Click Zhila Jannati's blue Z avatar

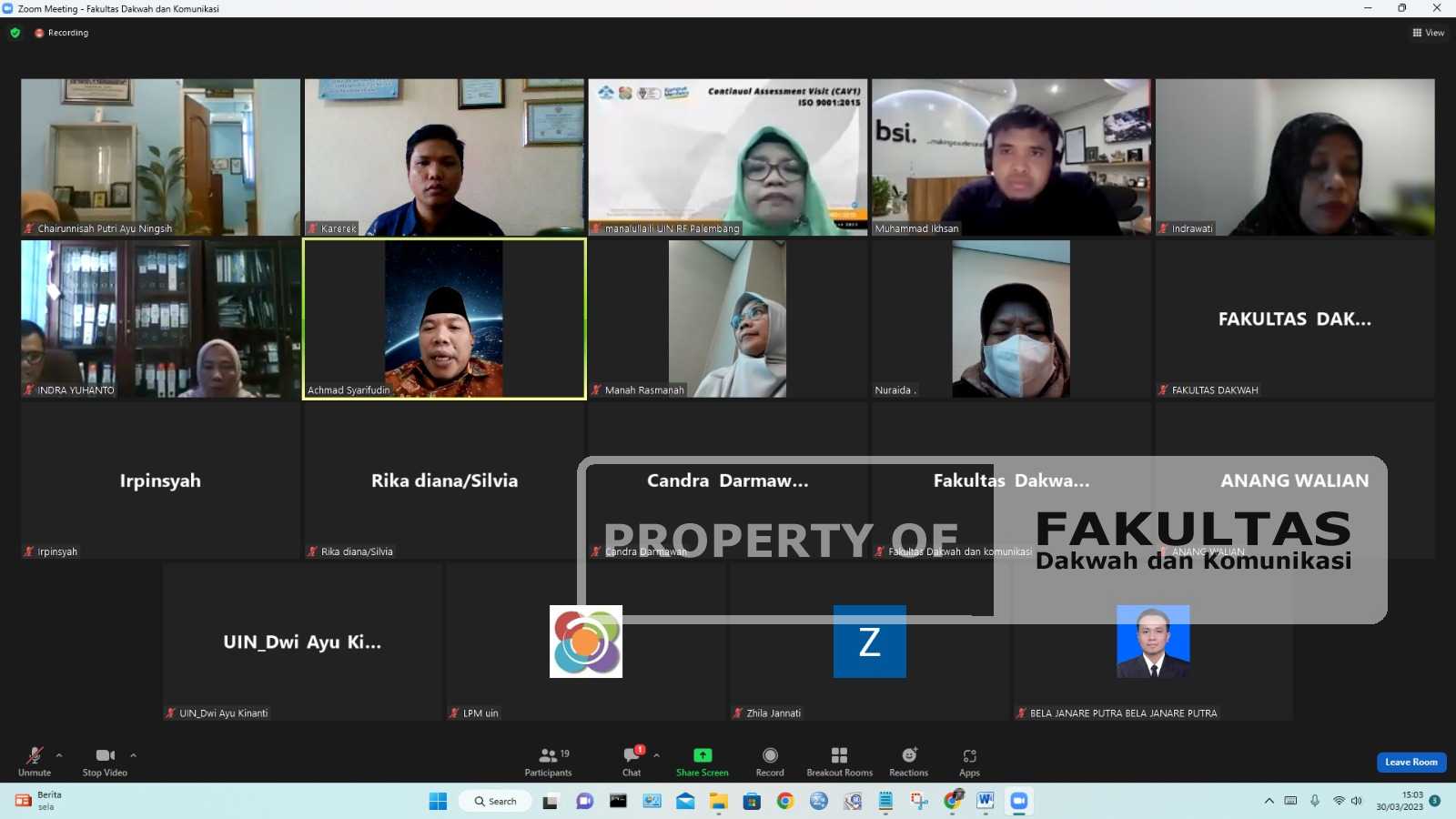click(870, 642)
